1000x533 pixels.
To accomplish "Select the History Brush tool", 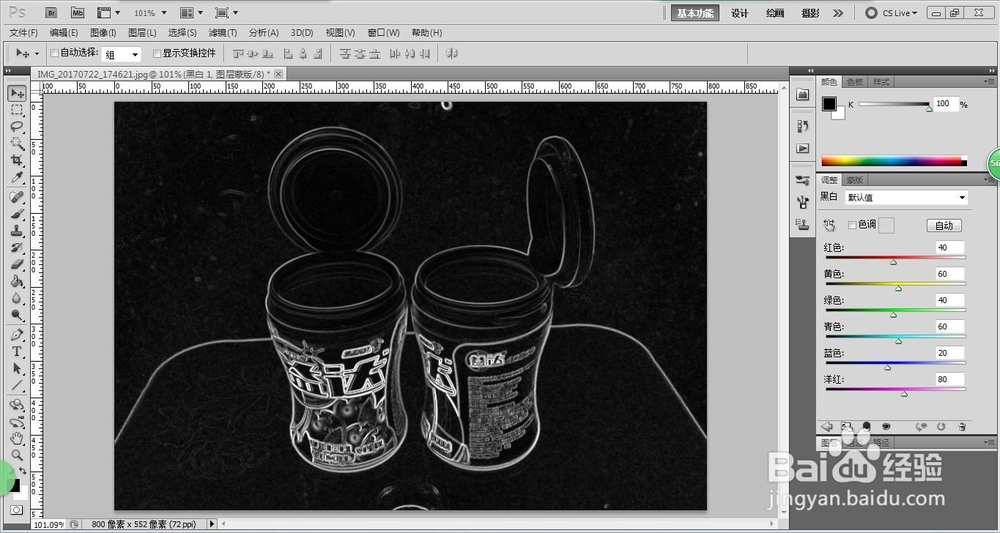I will coord(17,247).
